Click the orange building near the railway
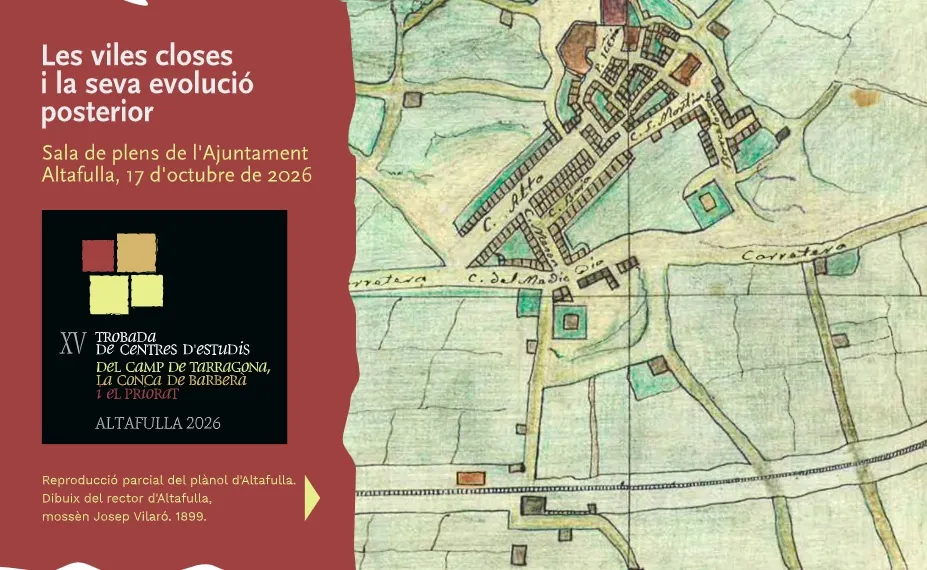 (x=471, y=478)
